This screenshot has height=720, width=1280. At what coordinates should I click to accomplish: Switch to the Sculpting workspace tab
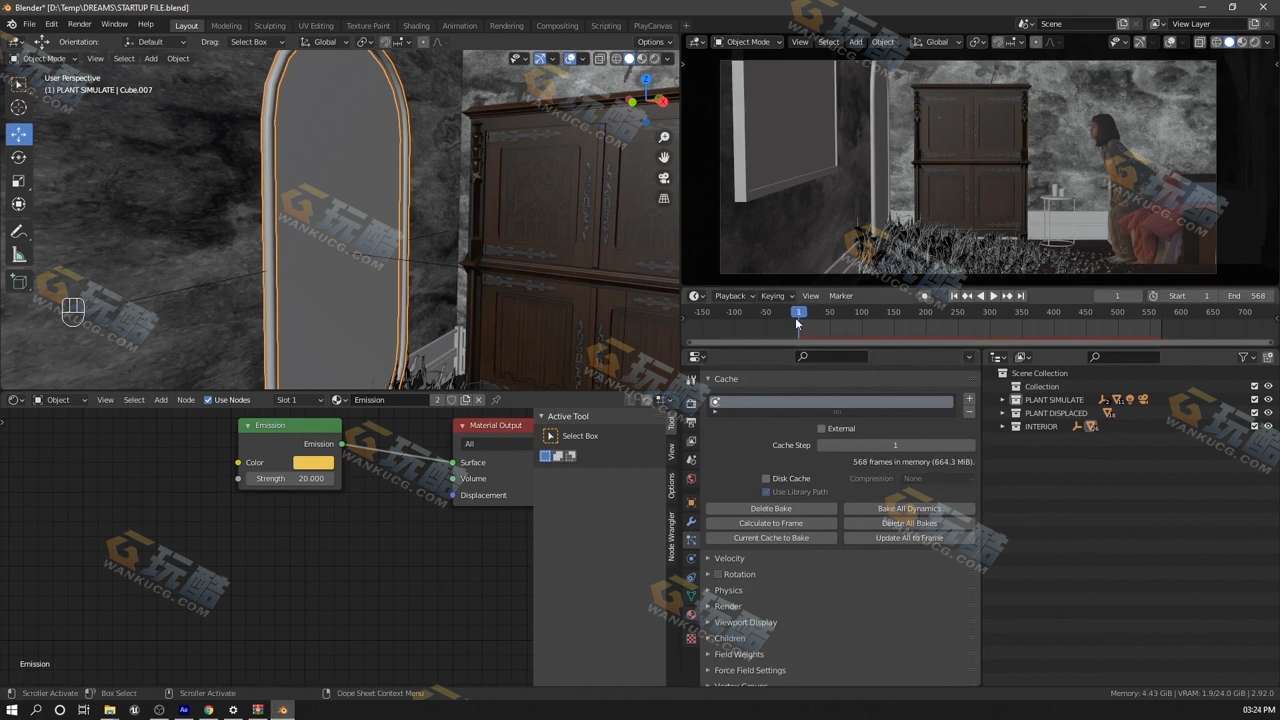click(x=270, y=26)
